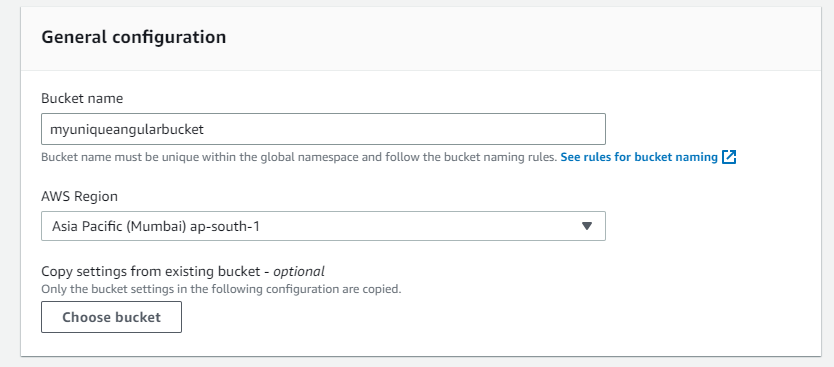Click the word Mumbai in the region dropdown

pos(159,227)
